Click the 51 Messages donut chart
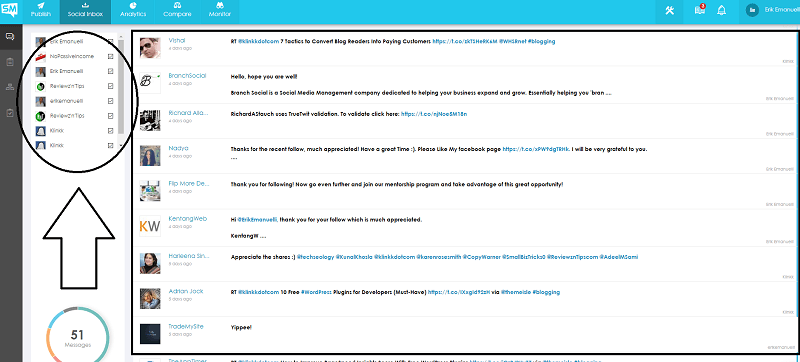 (78, 337)
